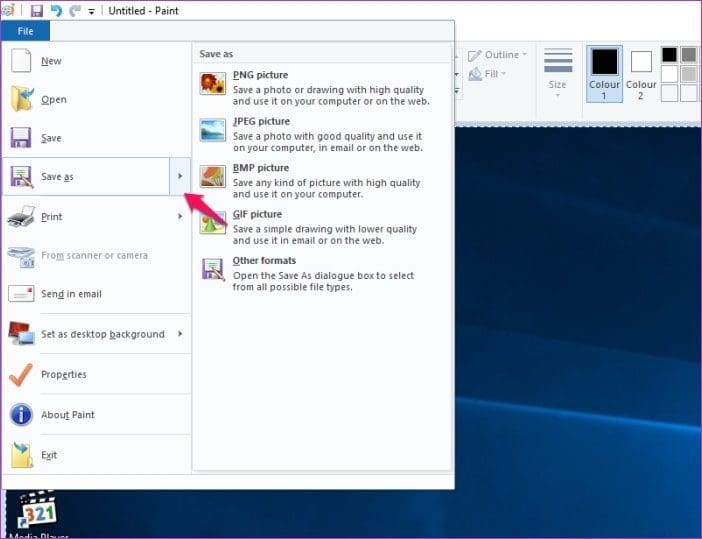Click the Exit icon
Viewport: 702px width, 539px height.
pos(22,455)
